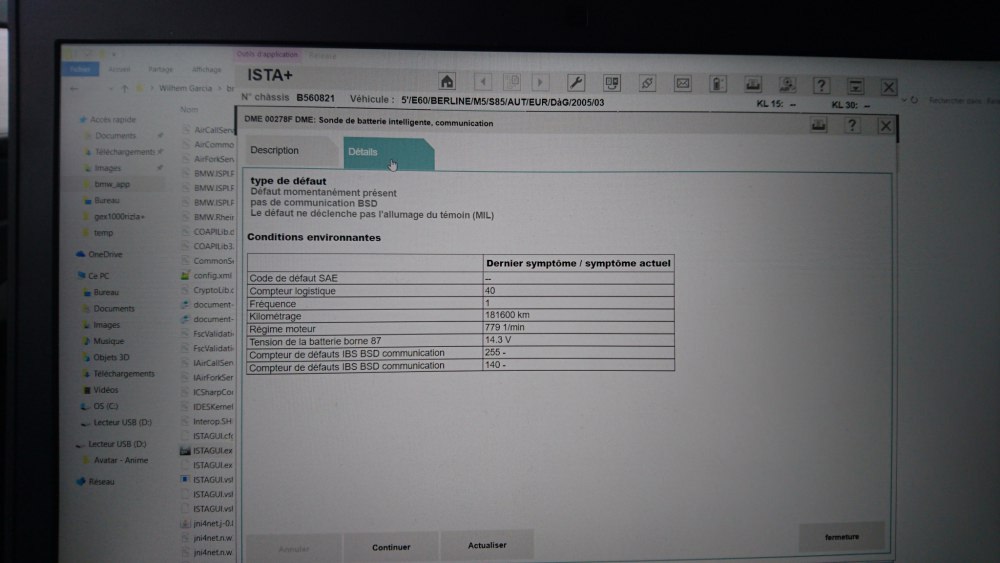Select the IDESKernel file in Explorer
1000x563 pixels.
point(213,407)
